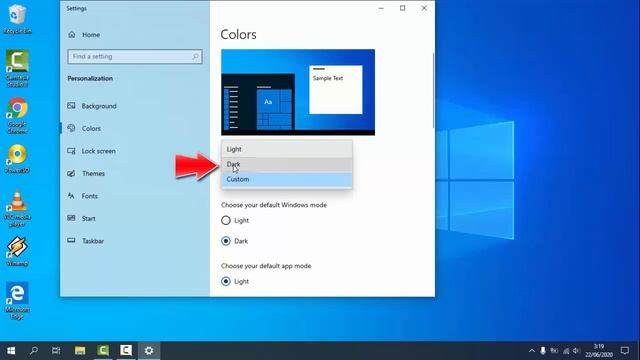Open the network tray icon
The height and width of the screenshot is (360, 640).
pos(566,351)
